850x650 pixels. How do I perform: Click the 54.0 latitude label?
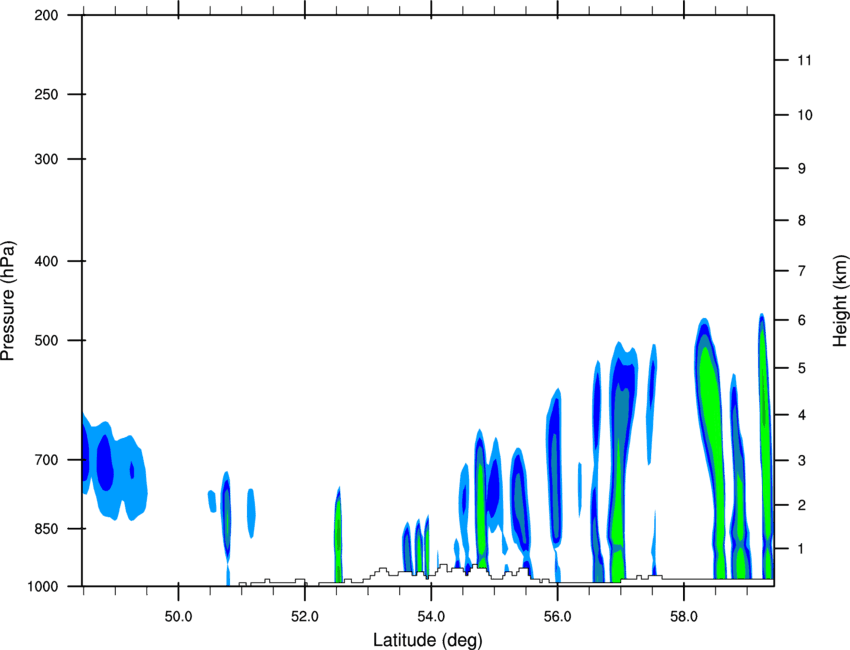pyautogui.click(x=432, y=617)
